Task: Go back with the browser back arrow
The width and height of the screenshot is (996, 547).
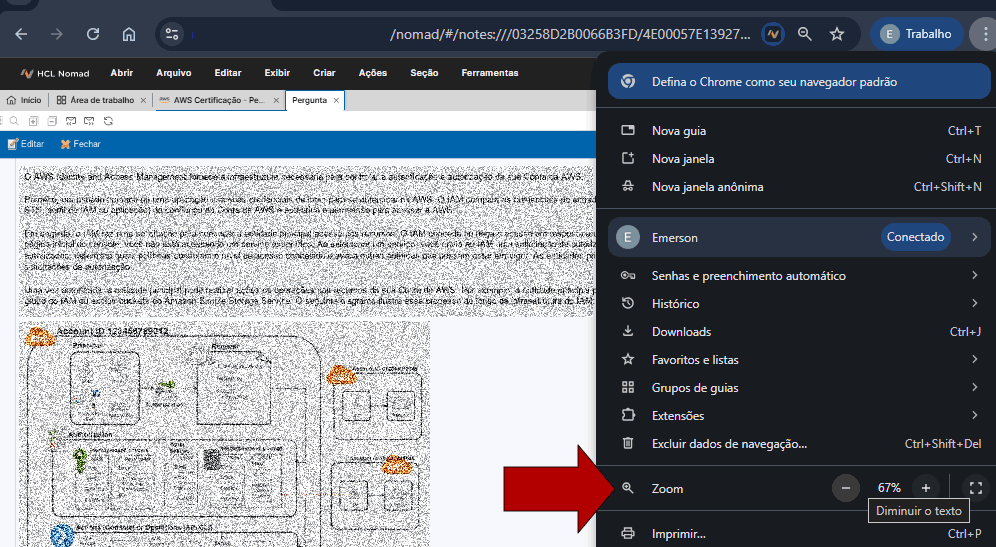Action: [21, 34]
